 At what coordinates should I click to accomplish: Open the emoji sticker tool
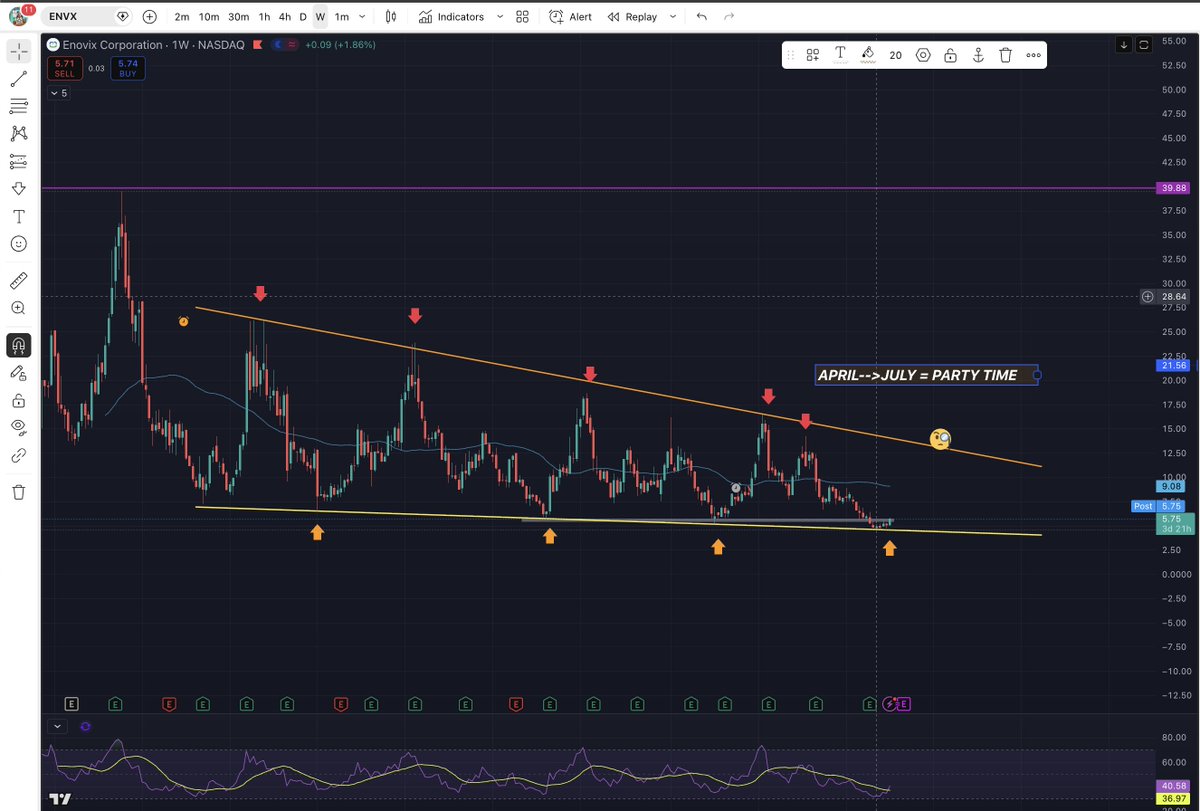point(18,243)
